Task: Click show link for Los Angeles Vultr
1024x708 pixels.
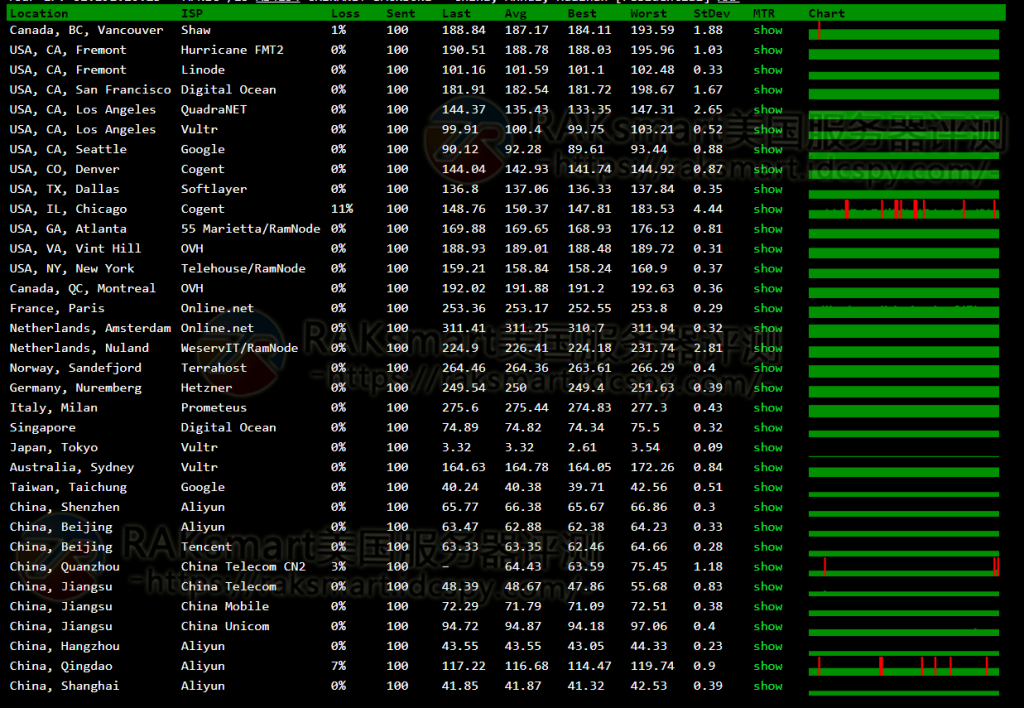Action: point(768,129)
